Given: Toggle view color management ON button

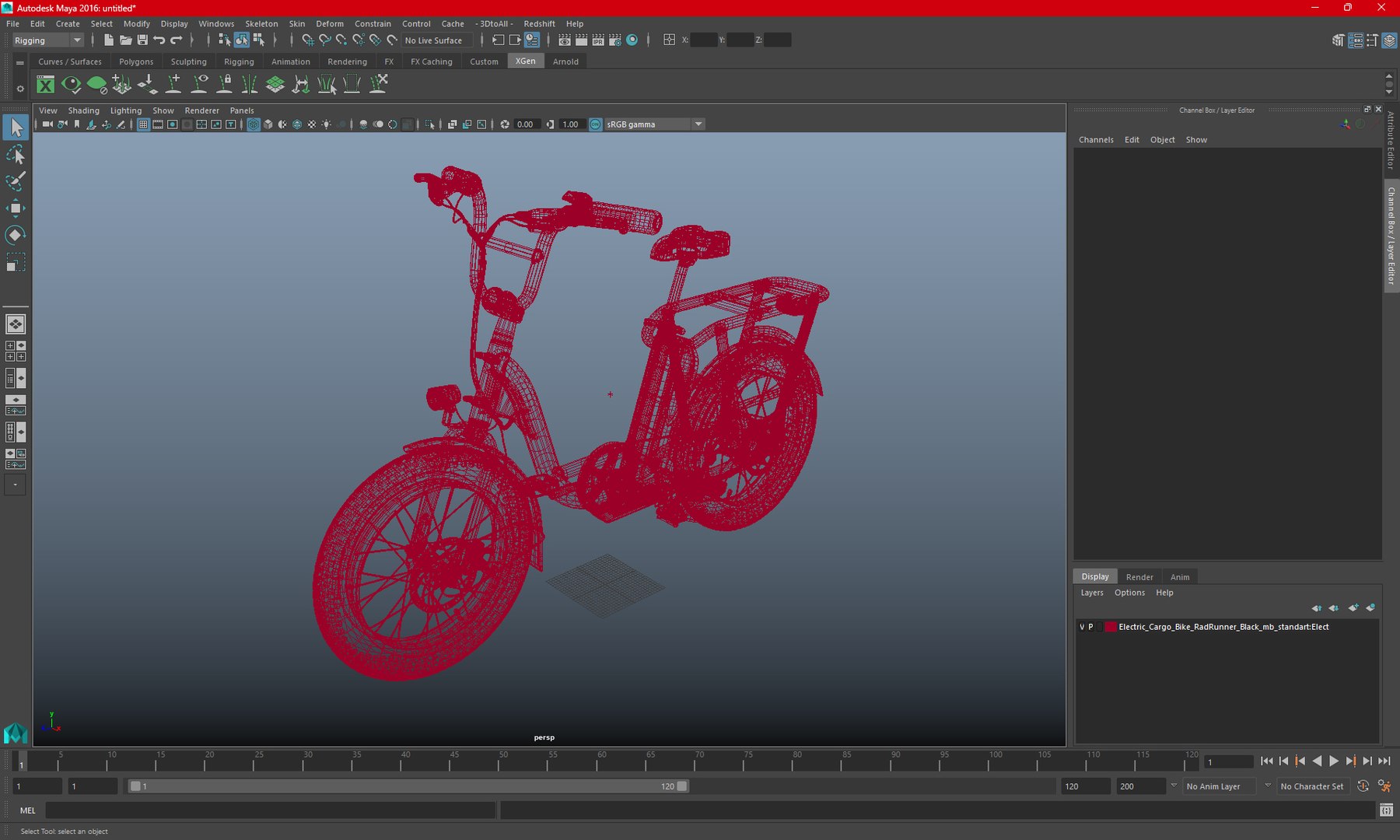Looking at the screenshot, I should click(x=596, y=124).
